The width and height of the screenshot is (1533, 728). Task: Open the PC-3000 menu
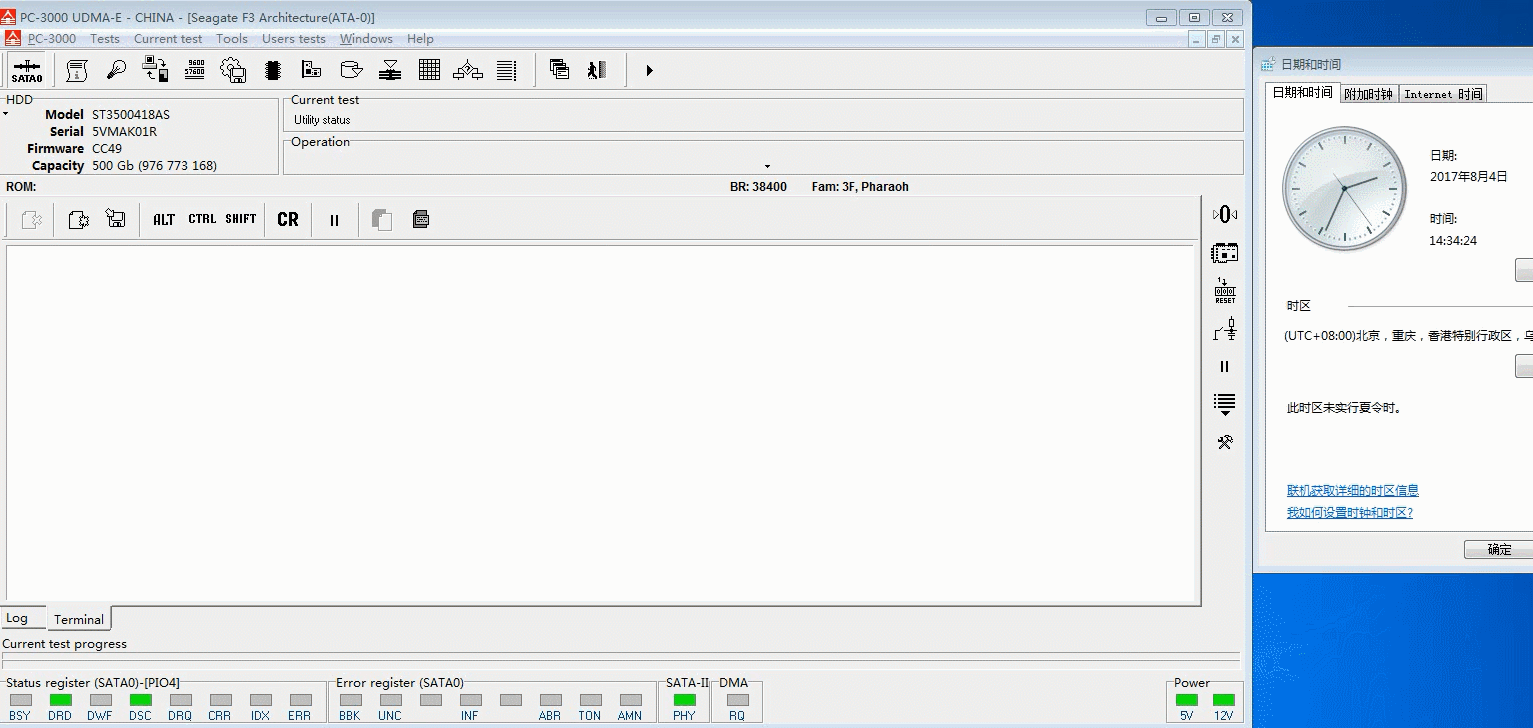(52, 39)
